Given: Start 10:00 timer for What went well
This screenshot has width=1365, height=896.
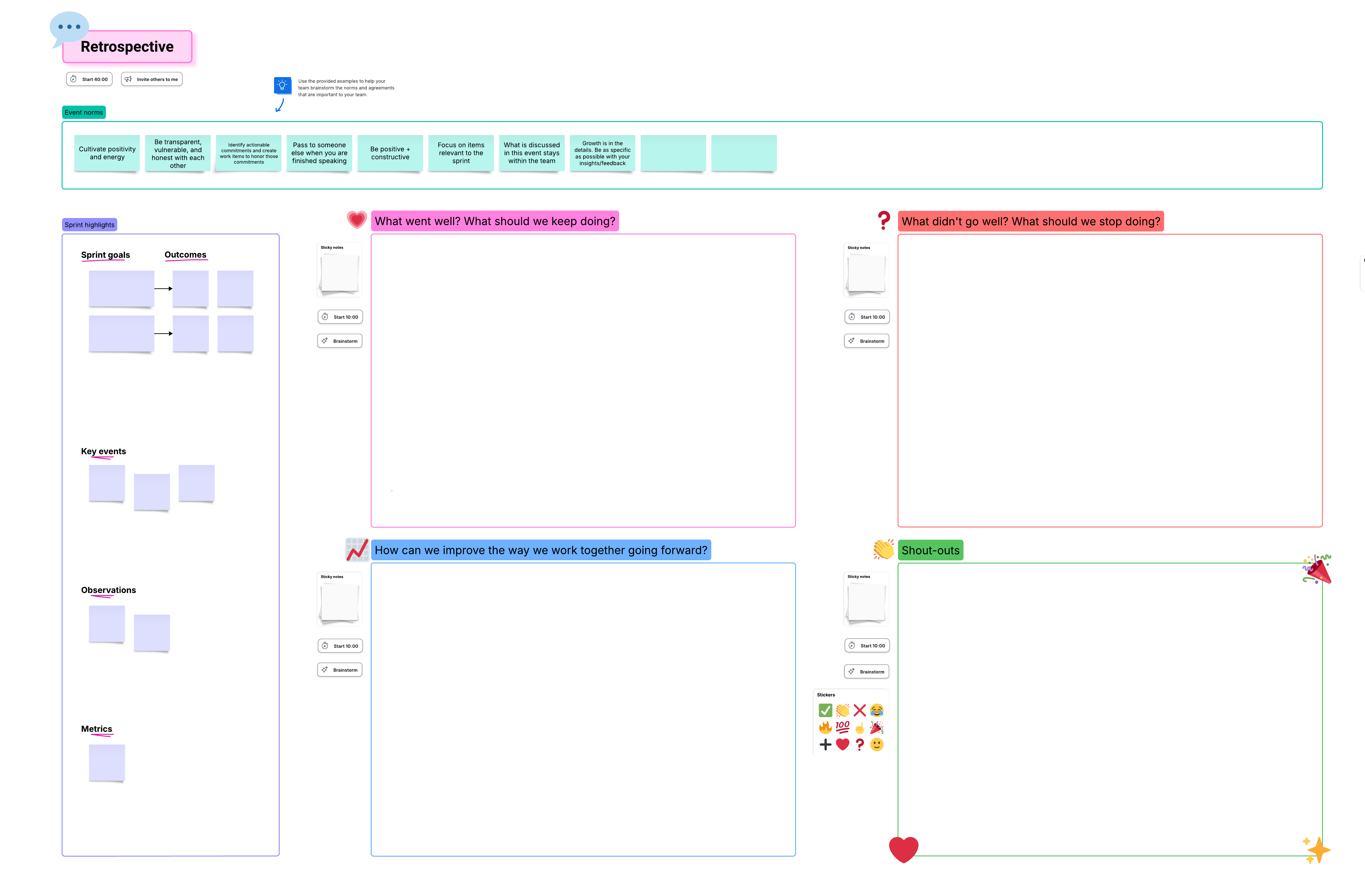Looking at the screenshot, I should click(x=340, y=317).
